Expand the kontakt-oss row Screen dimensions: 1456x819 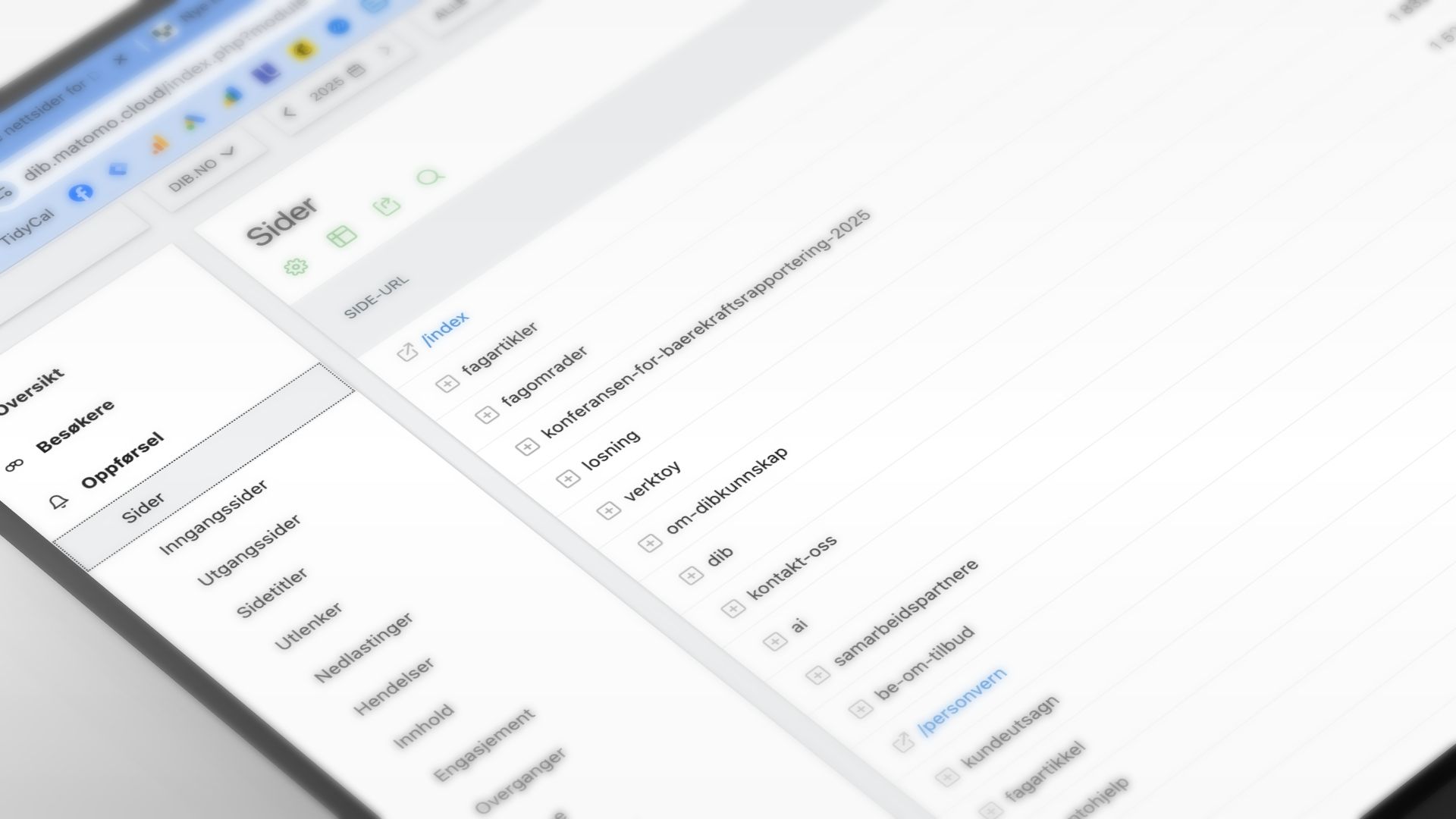tap(732, 608)
